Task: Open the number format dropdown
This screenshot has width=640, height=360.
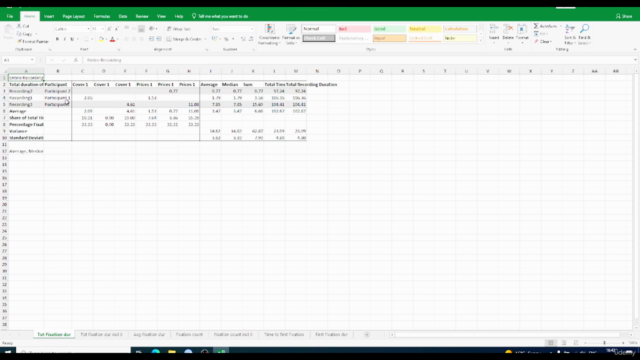Action: pyautogui.click(x=251, y=29)
